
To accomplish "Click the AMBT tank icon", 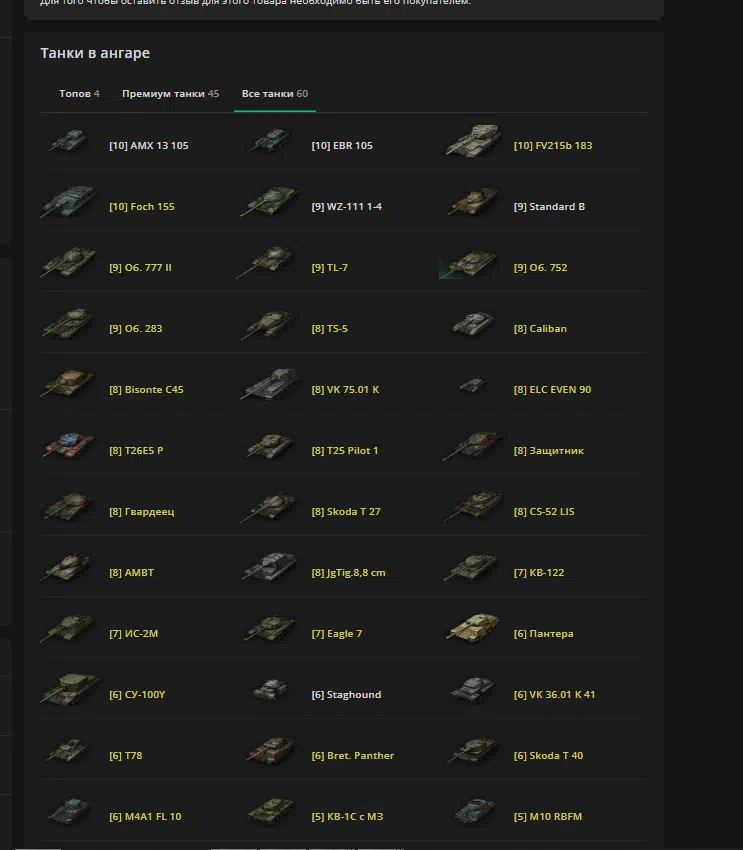I will [67, 568].
